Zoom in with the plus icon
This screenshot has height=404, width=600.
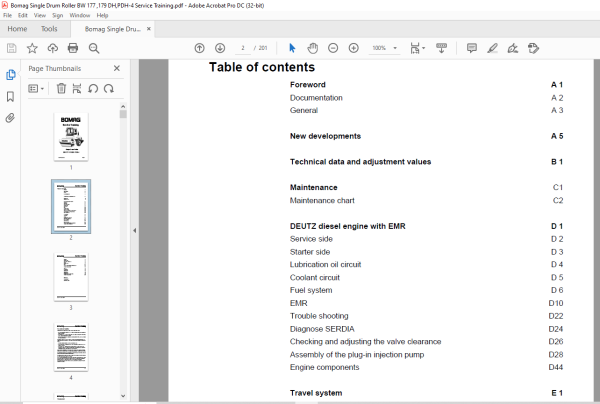[354, 48]
